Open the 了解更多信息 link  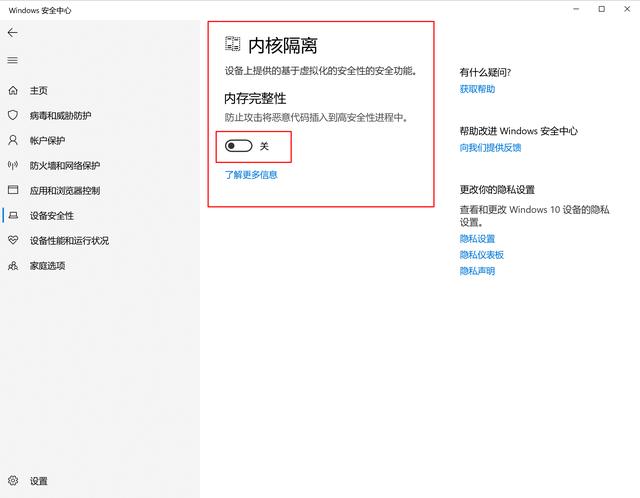251,175
